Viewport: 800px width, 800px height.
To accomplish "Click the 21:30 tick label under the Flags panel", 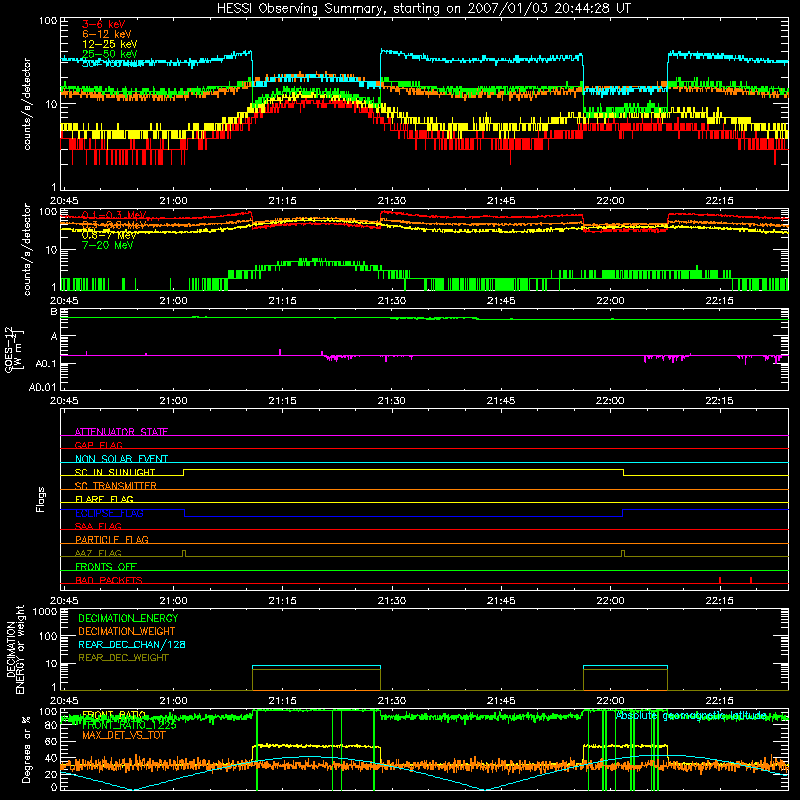I will (x=392, y=601).
